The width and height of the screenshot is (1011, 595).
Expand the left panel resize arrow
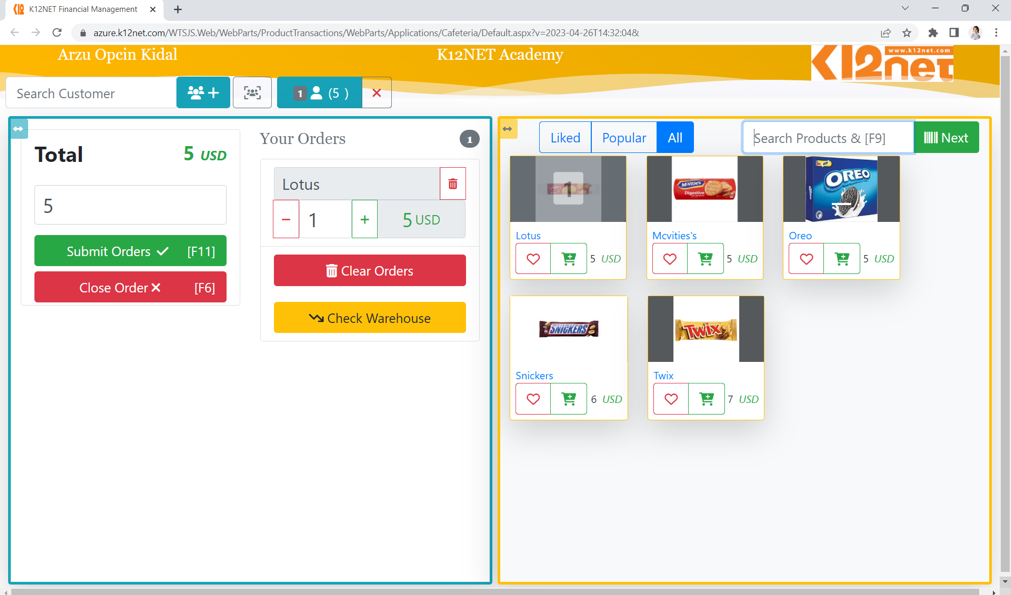tap(18, 129)
